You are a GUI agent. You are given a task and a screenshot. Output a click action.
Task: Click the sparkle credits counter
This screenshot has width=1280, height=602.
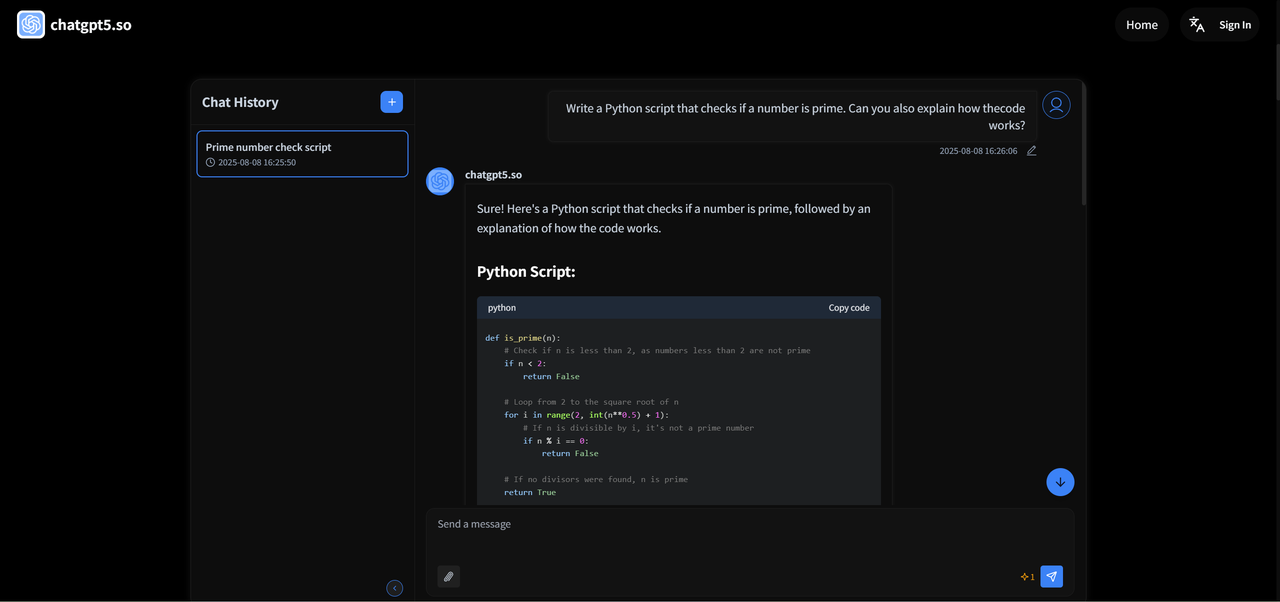1027,577
